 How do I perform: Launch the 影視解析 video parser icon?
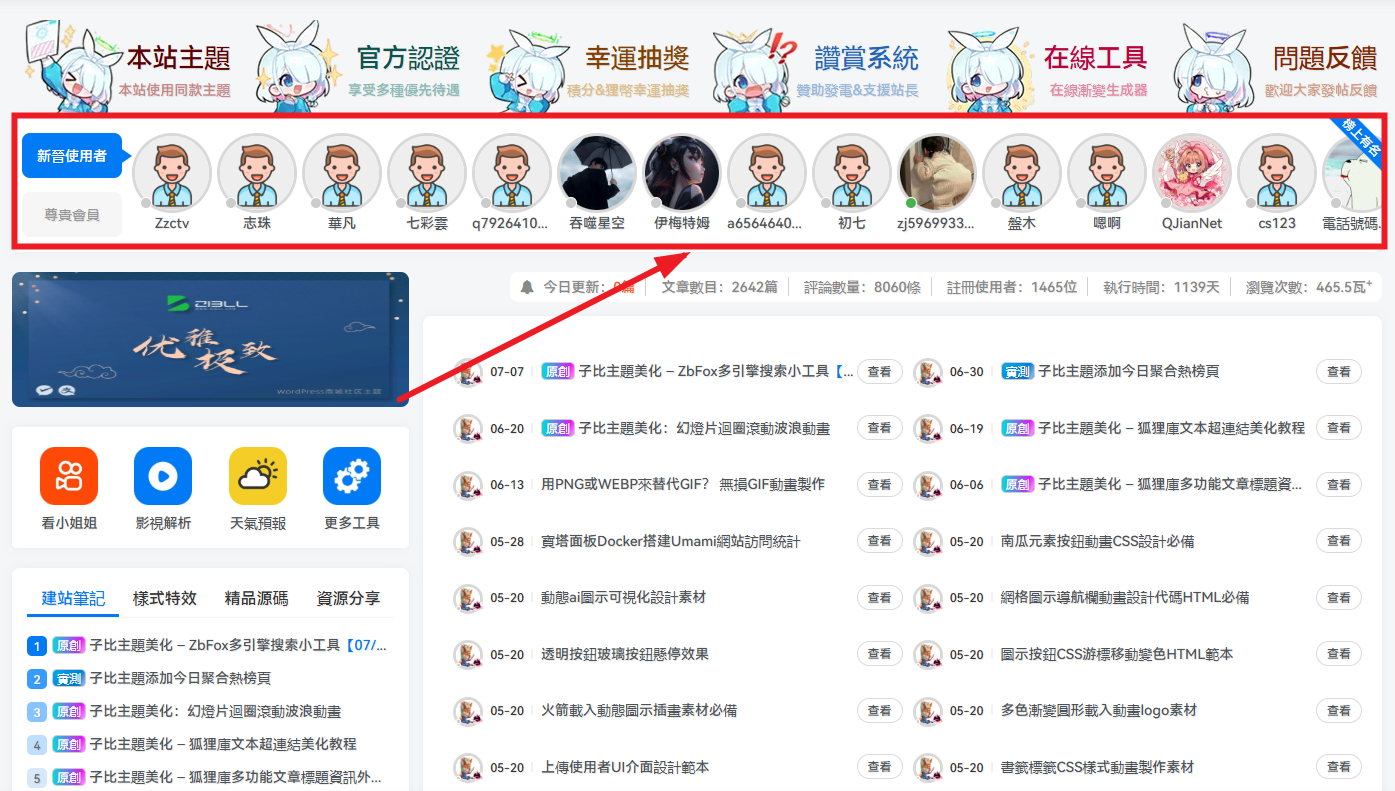coord(163,476)
